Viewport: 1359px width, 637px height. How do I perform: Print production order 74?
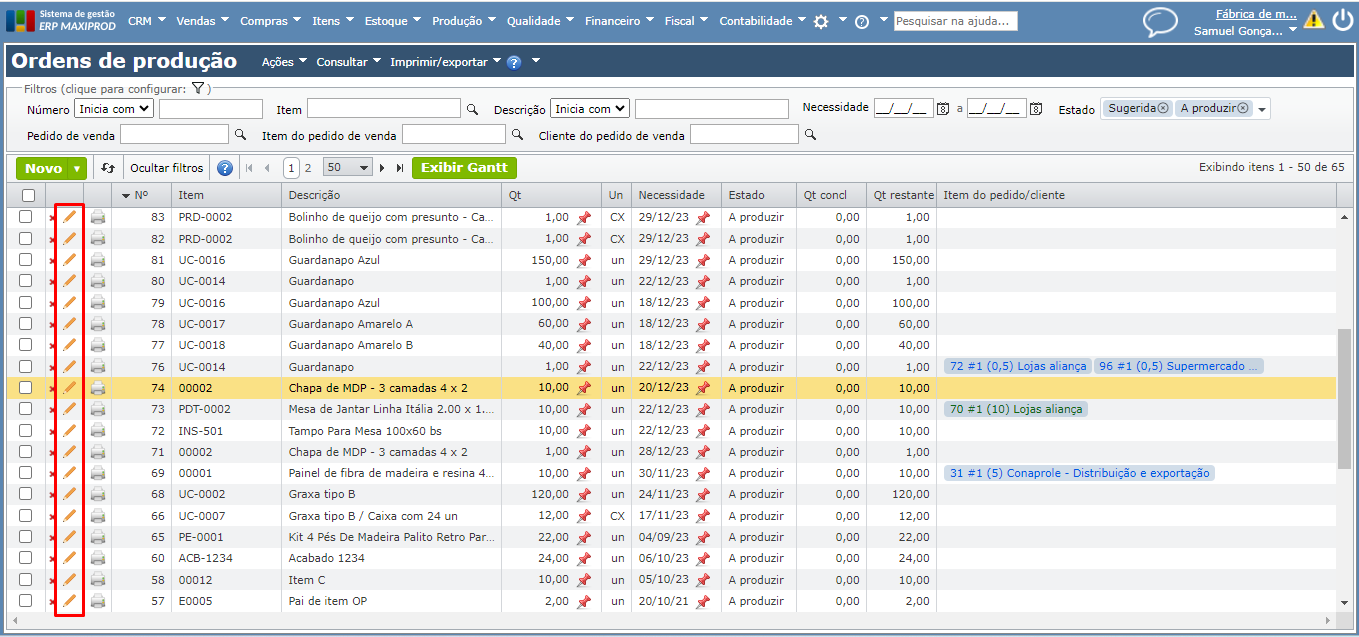click(98, 388)
